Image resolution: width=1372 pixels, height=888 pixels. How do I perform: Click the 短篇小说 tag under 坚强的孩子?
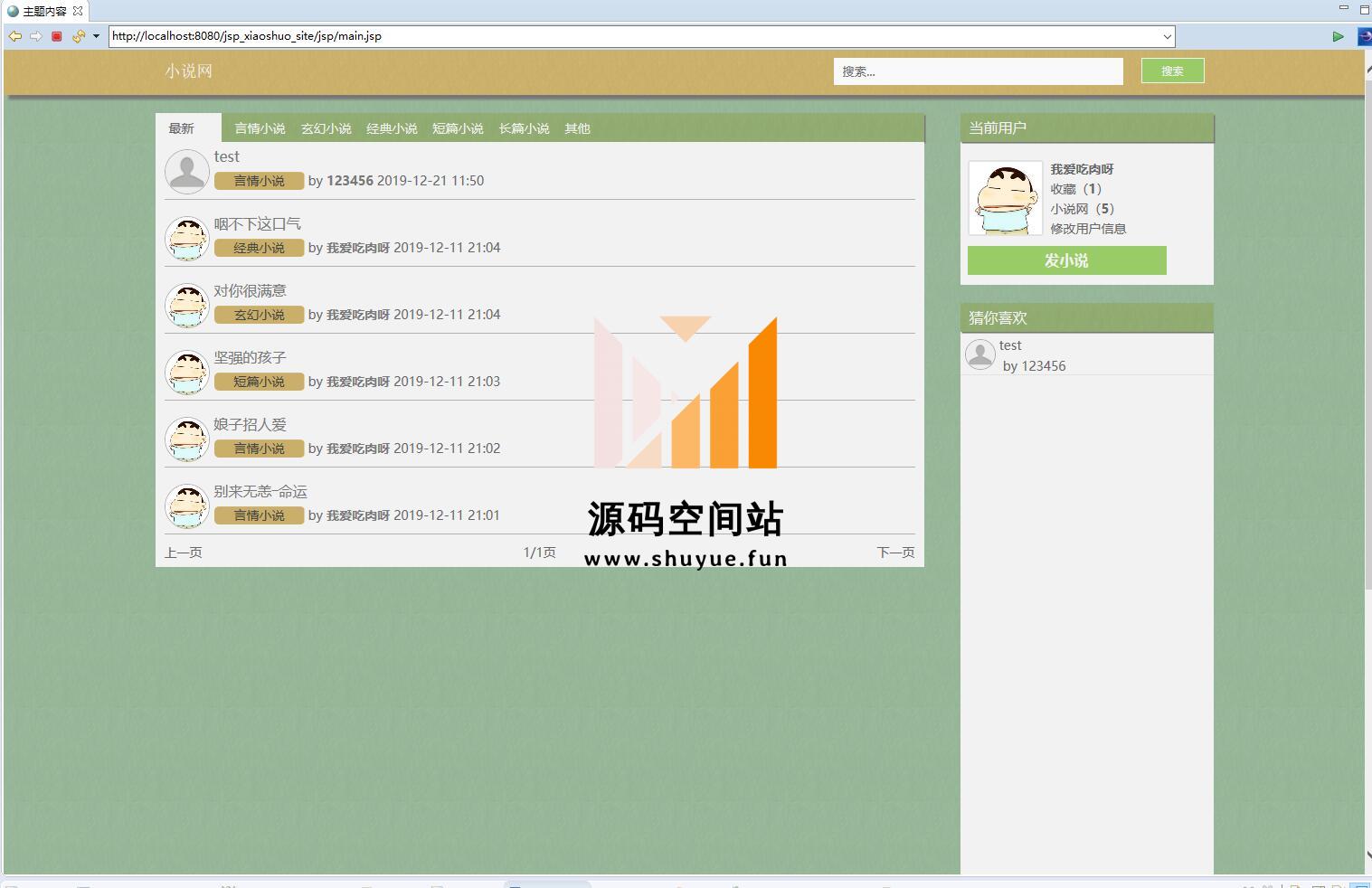tap(259, 382)
